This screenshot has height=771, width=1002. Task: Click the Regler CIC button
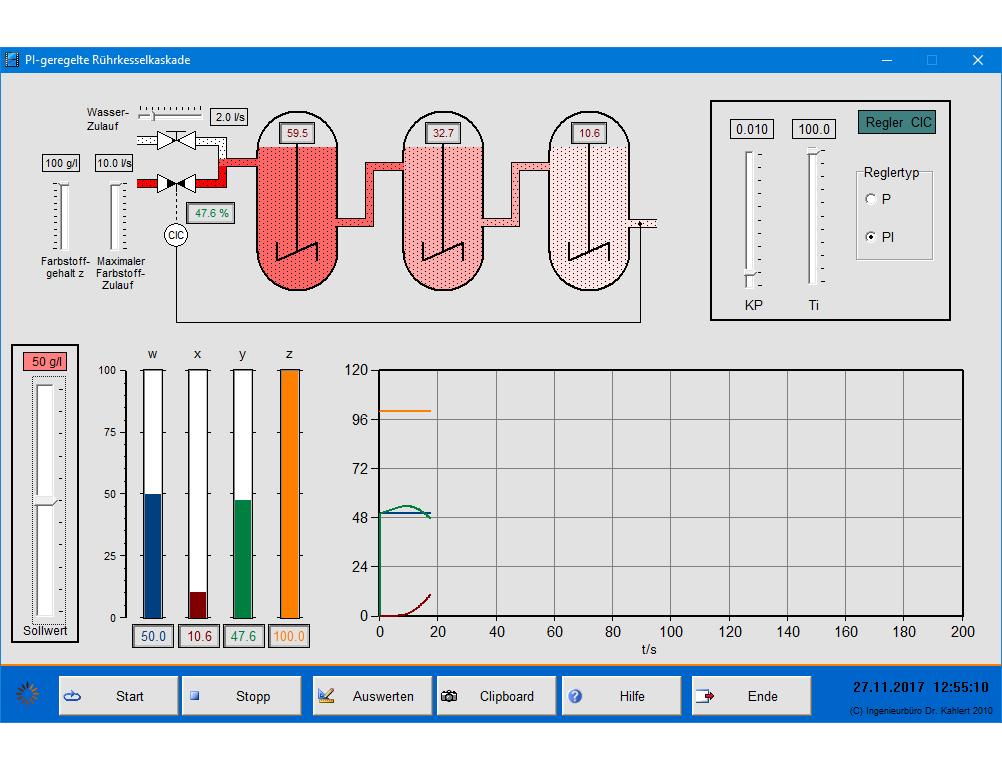[x=897, y=122]
